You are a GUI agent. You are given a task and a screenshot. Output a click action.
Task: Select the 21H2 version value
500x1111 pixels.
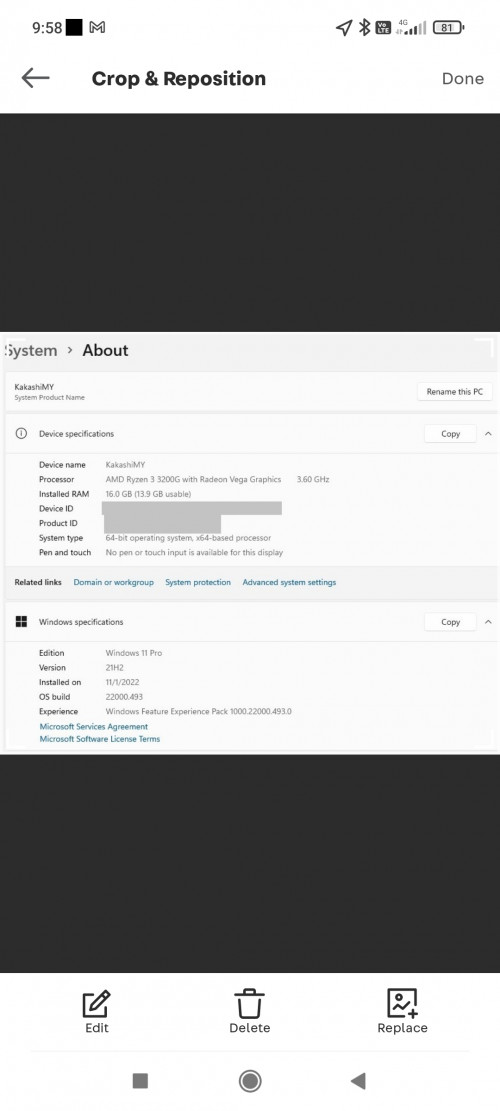point(115,668)
